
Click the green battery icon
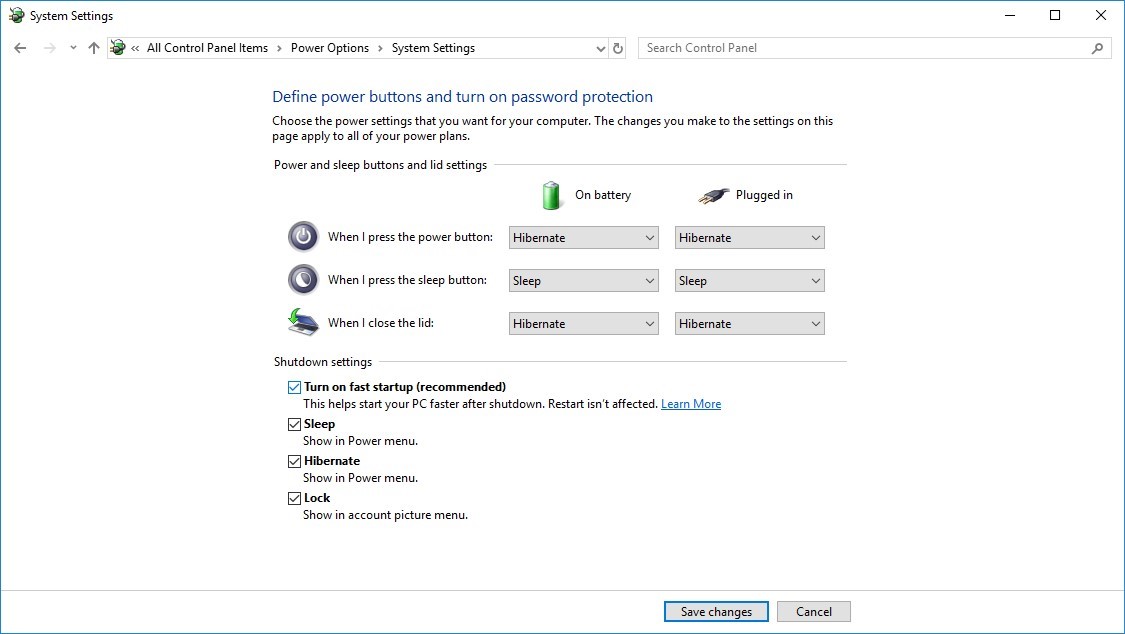click(551, 195)
